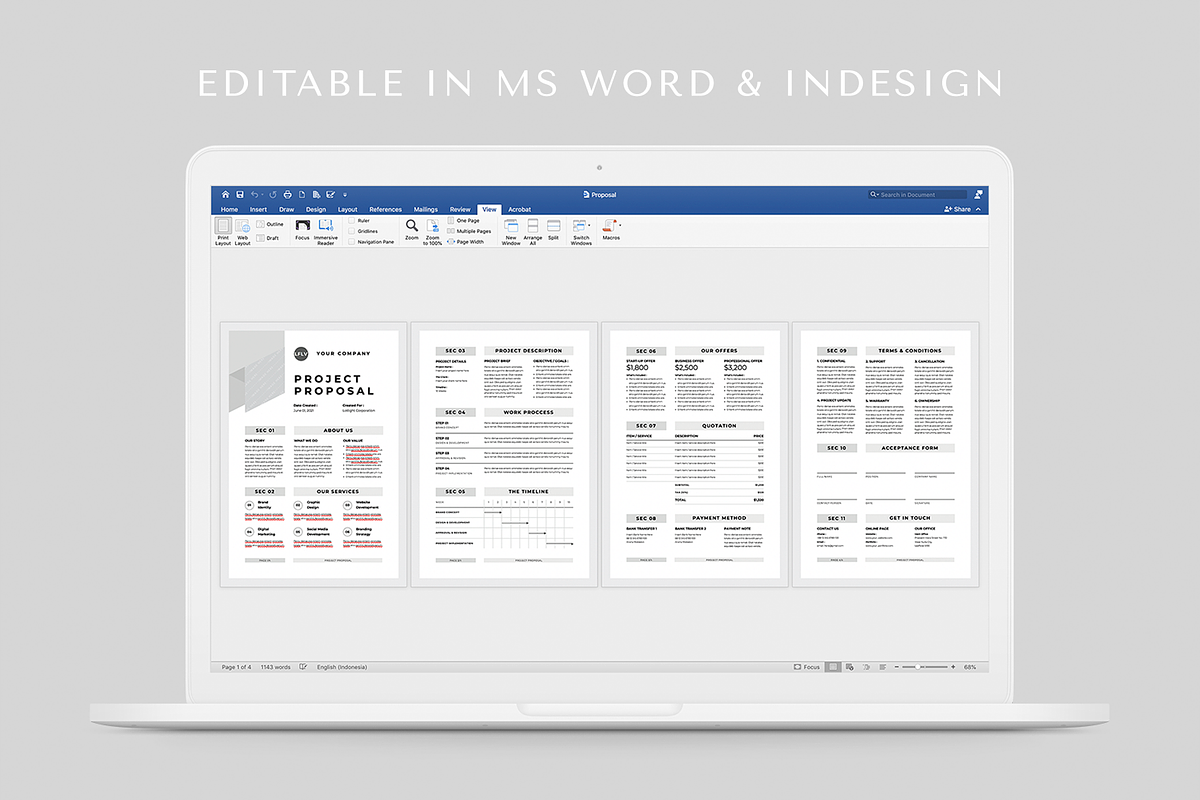
Task: Open the Acrobat tab
Action: coord(519,210)
